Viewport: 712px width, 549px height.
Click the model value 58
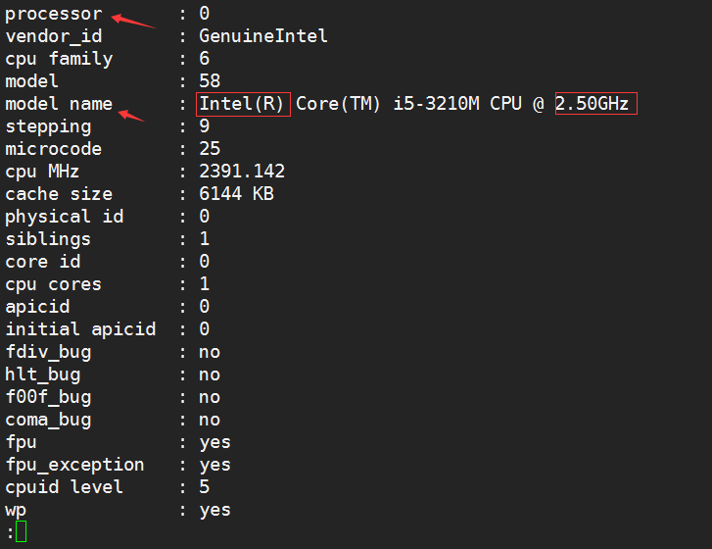209,81
